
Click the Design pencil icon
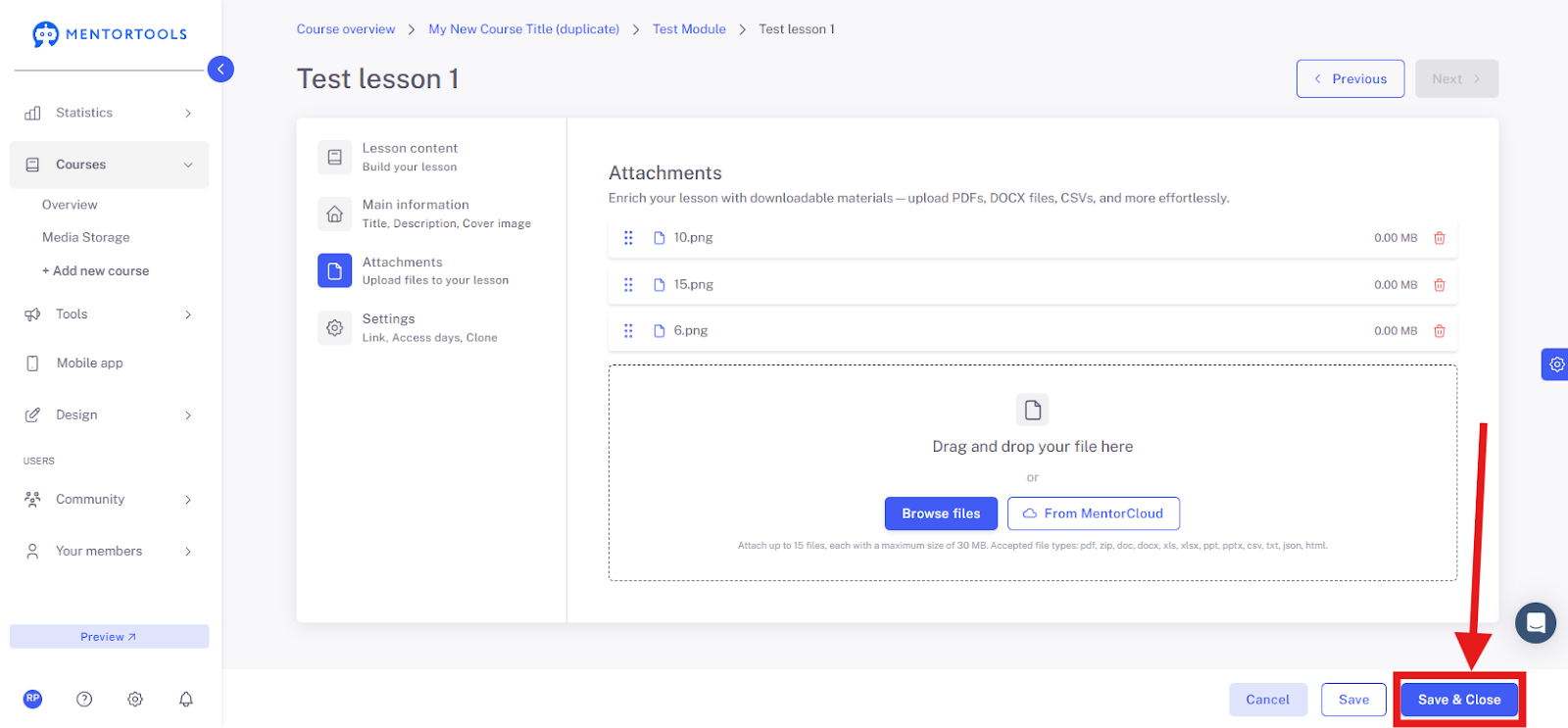tap(32, 415)
